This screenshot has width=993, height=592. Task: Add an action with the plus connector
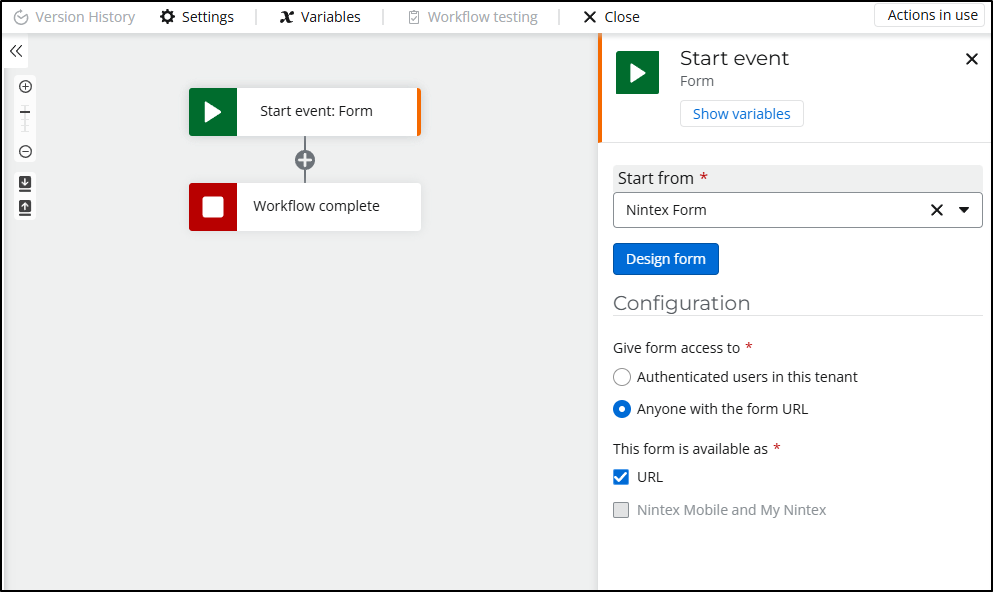pos(305,160)
